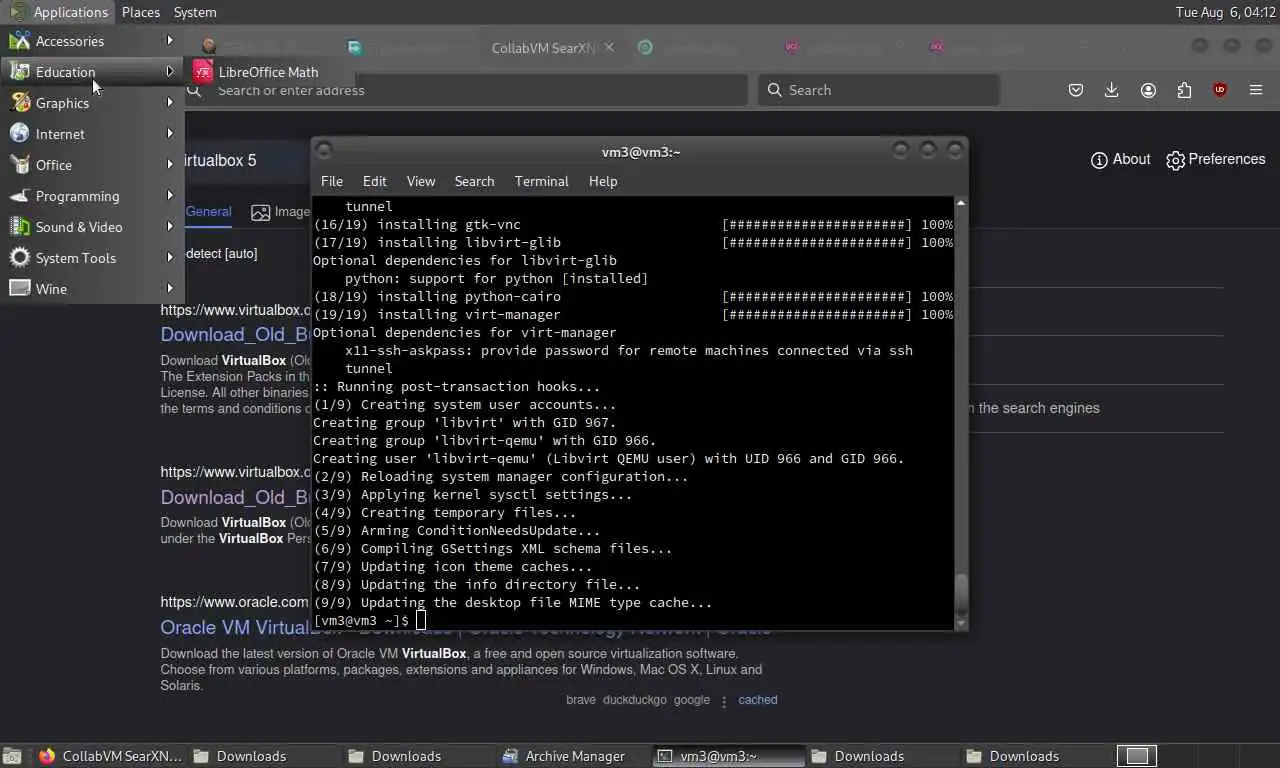Open SearXNG About page

(1120, 159)
